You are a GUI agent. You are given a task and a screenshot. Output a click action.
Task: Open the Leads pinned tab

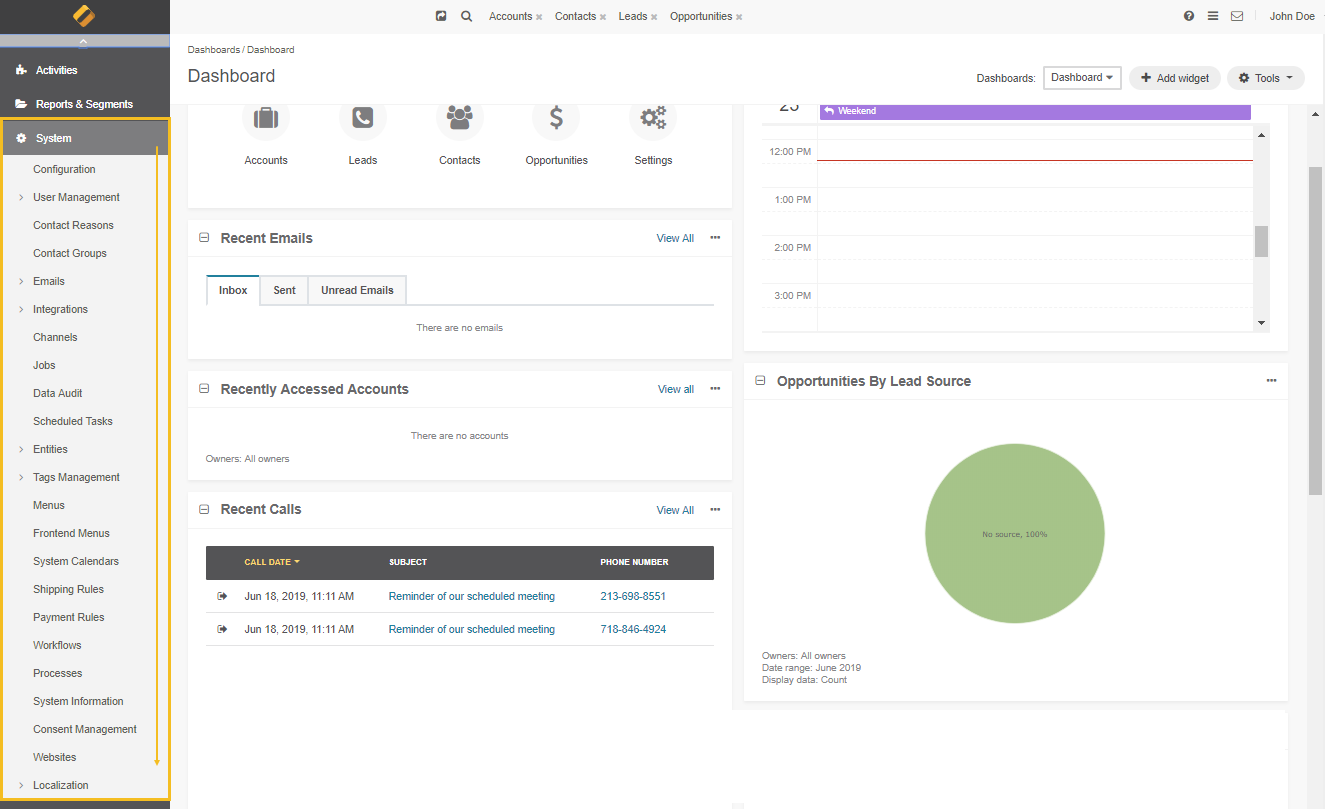tap(633, 16)
